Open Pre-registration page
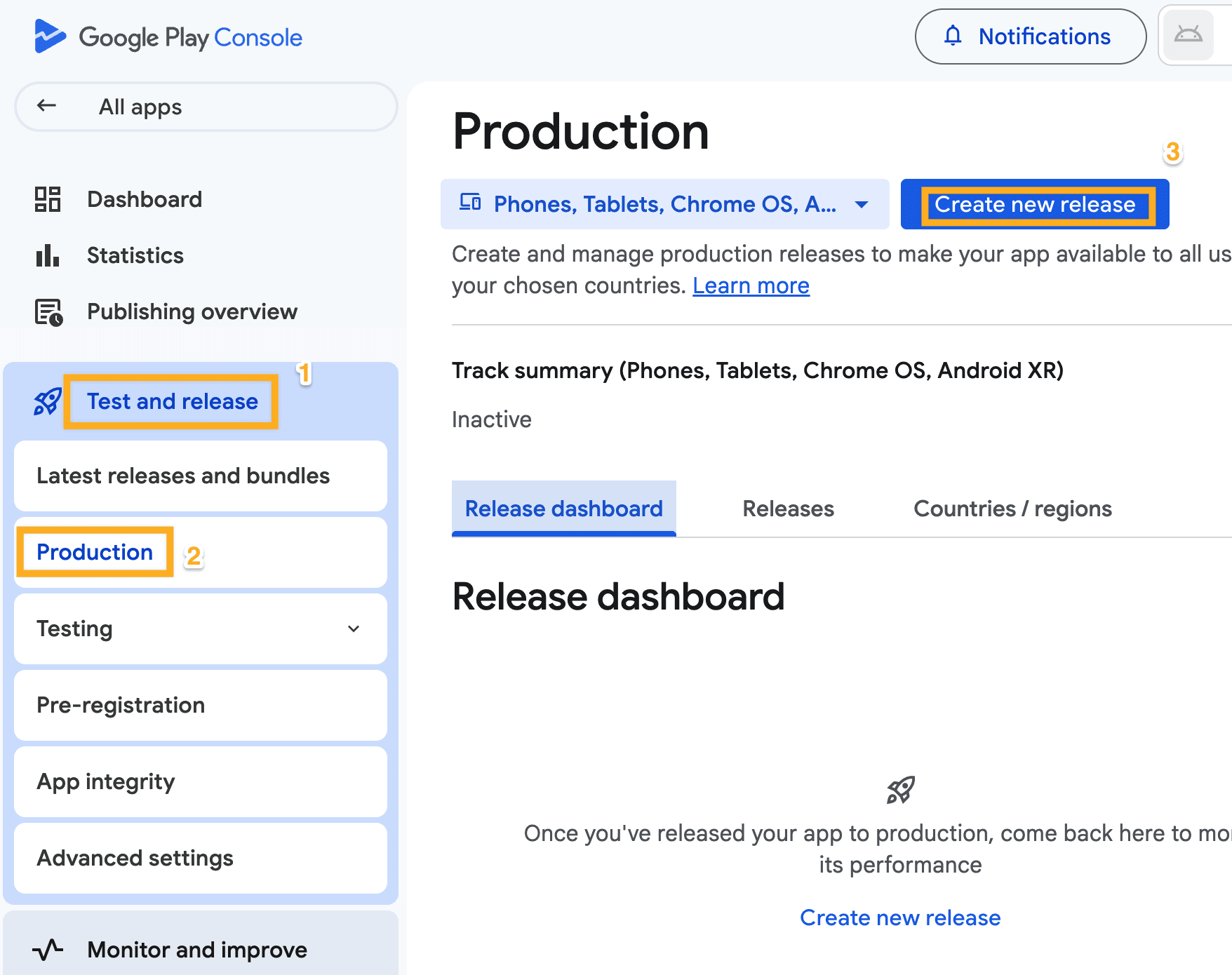Viewport: 1232px width, 975px height. point(201,705)
